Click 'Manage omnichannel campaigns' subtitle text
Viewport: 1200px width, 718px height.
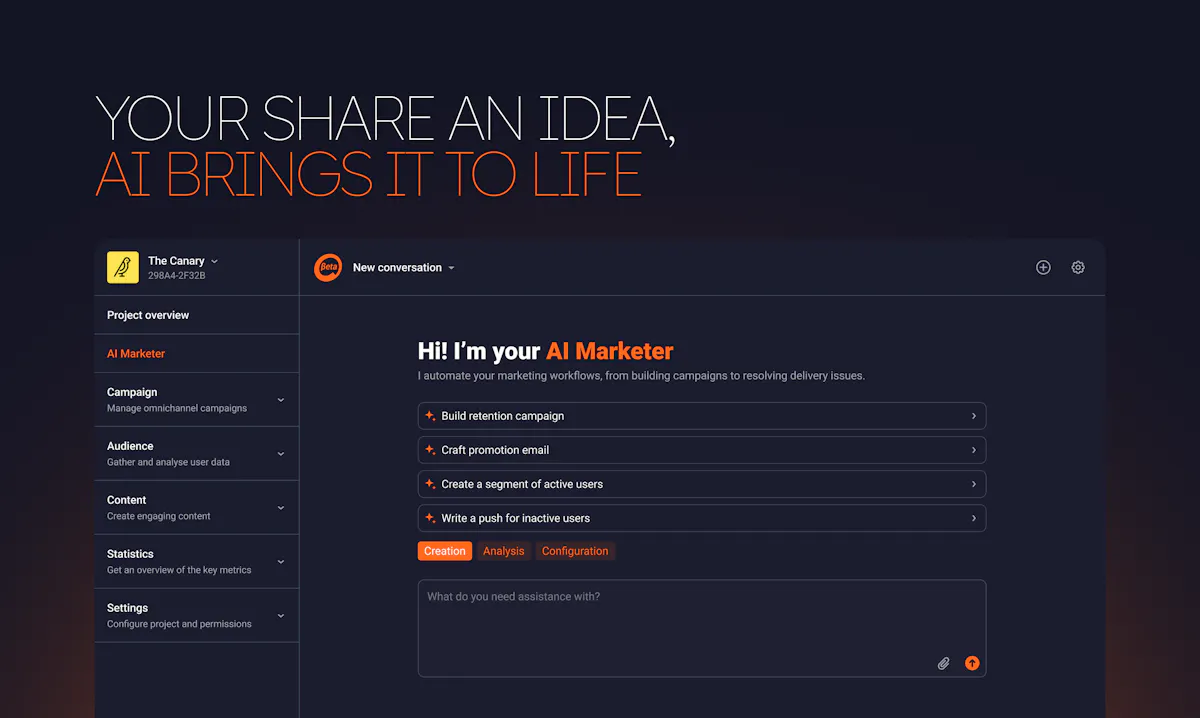point(177,408)
